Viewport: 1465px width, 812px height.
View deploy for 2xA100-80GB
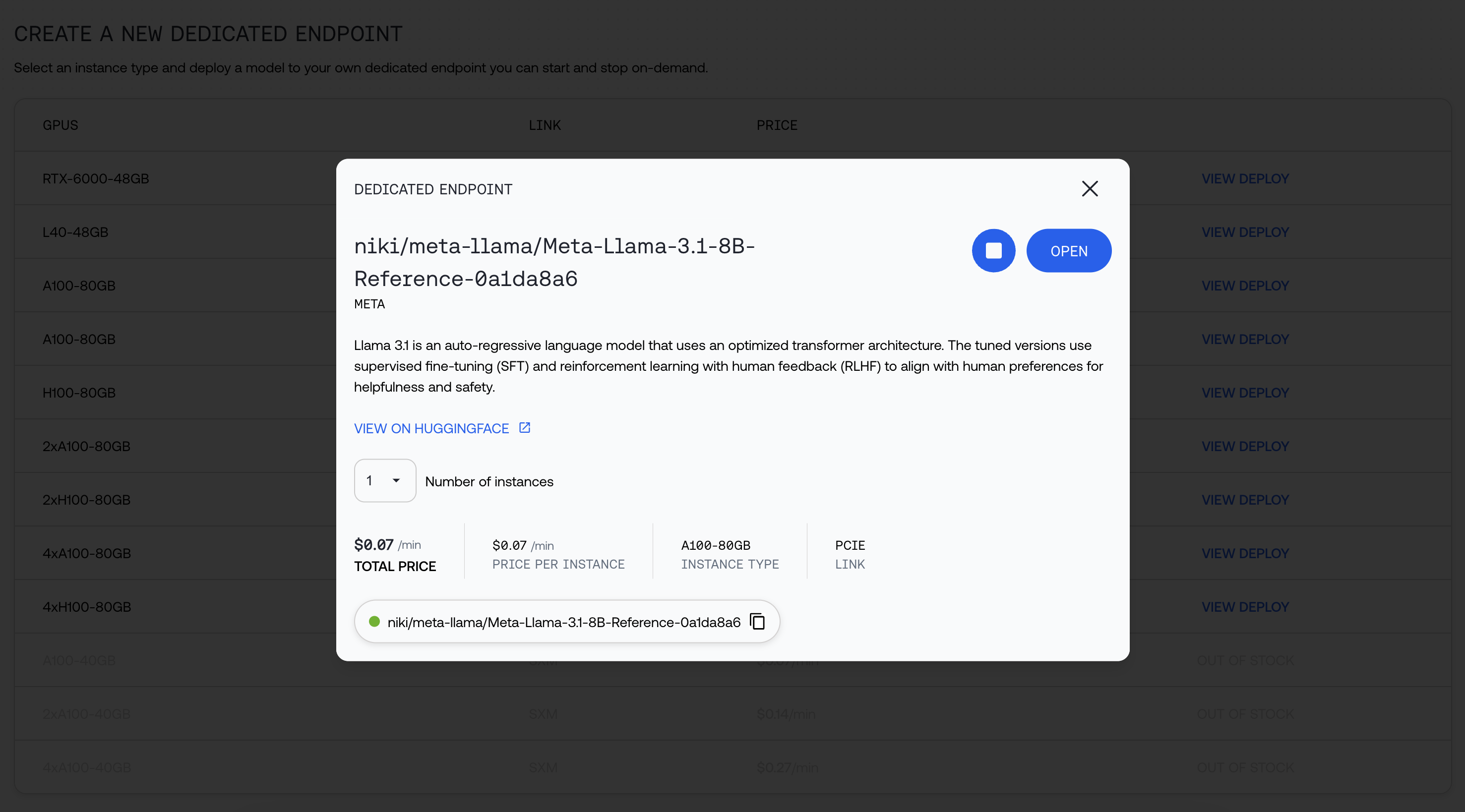coord(1245,446)
